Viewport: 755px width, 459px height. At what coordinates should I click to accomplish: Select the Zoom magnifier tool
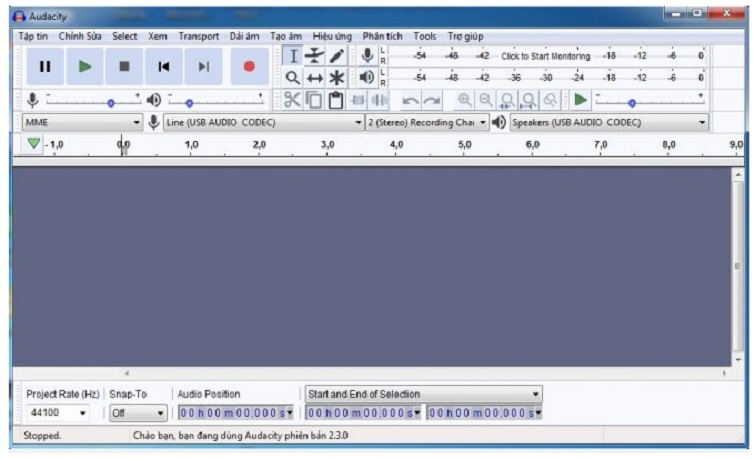point(293,77)
